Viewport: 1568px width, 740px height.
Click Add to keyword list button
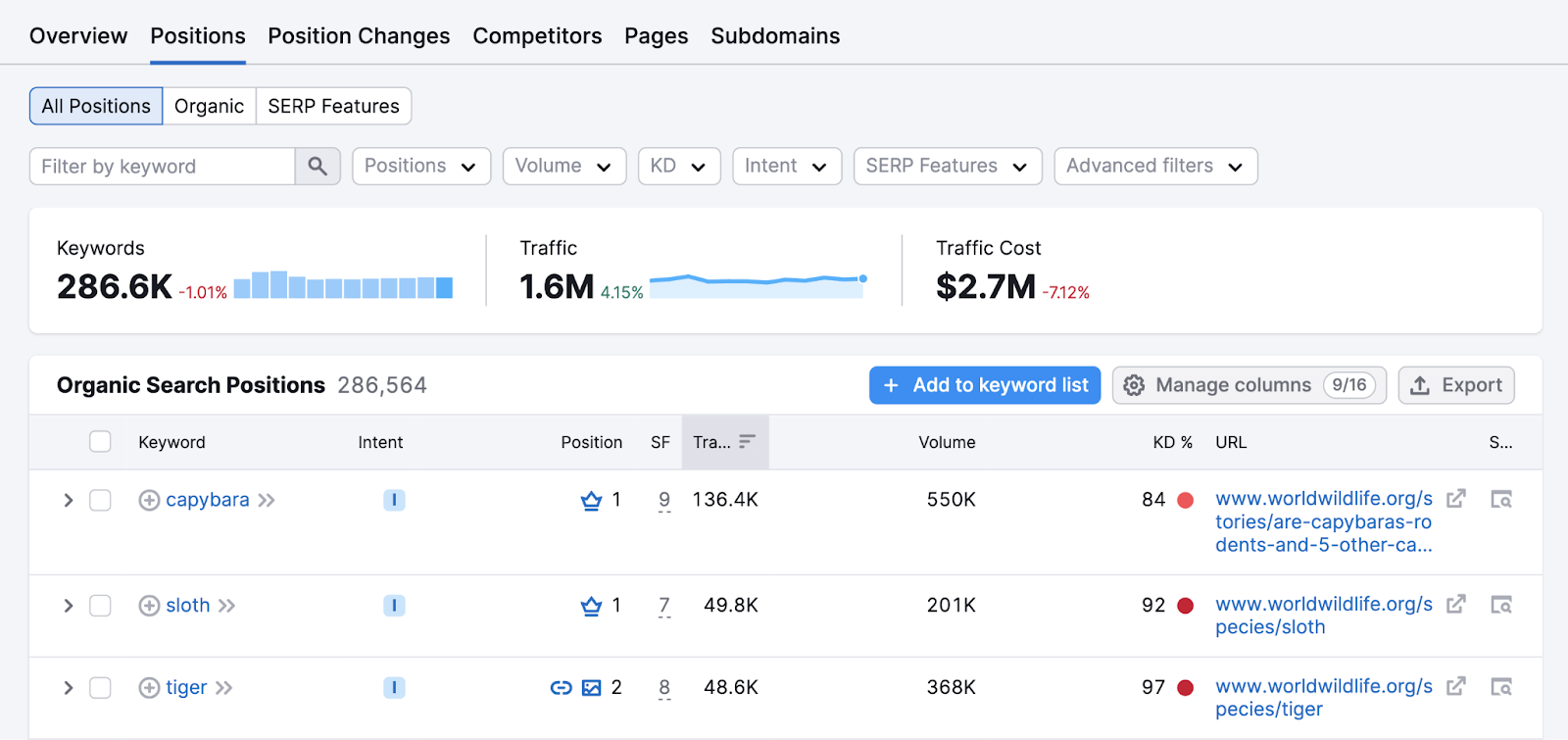[x=985, y=385]
